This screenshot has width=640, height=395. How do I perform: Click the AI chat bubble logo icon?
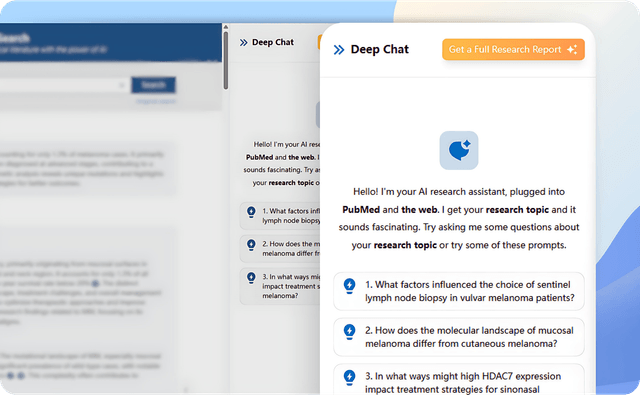pyautogui.click(x=459, y=150)
